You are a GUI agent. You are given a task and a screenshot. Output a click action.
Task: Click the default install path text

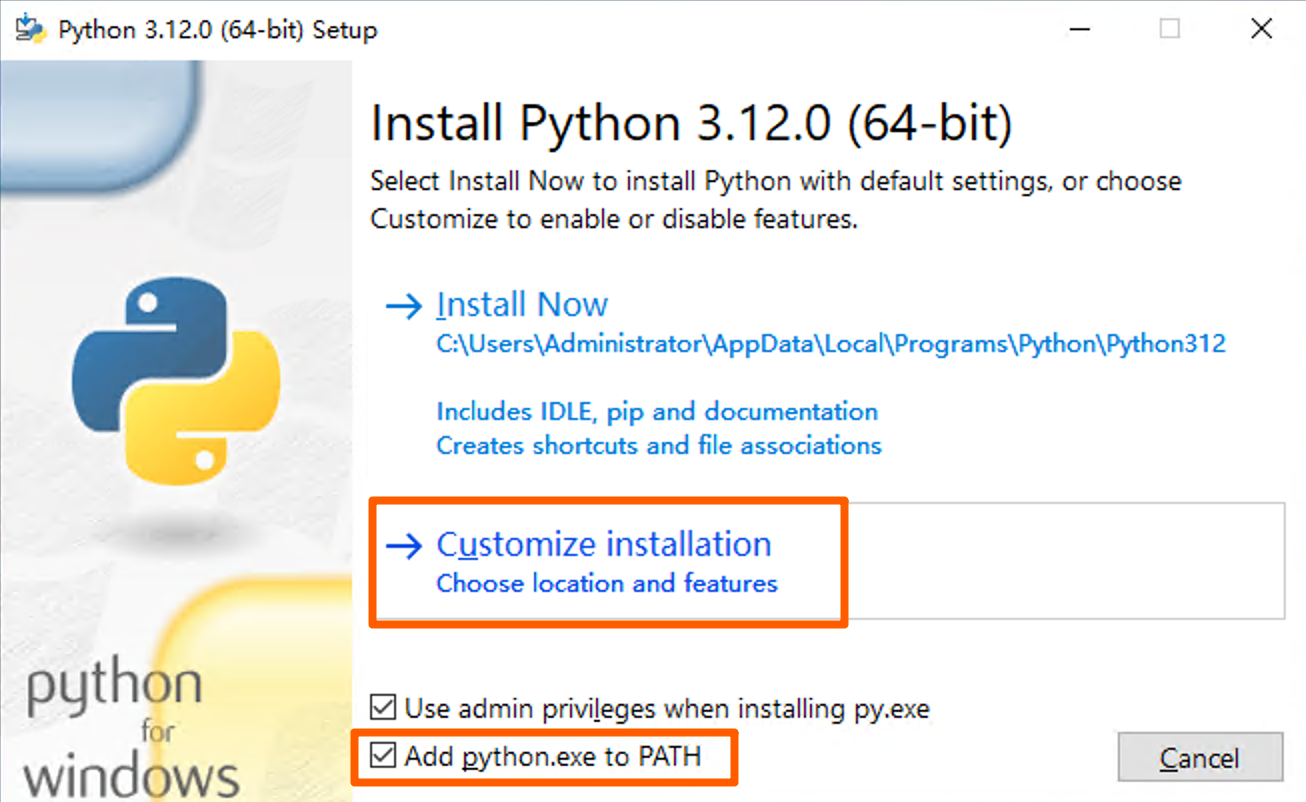(830, 344)
